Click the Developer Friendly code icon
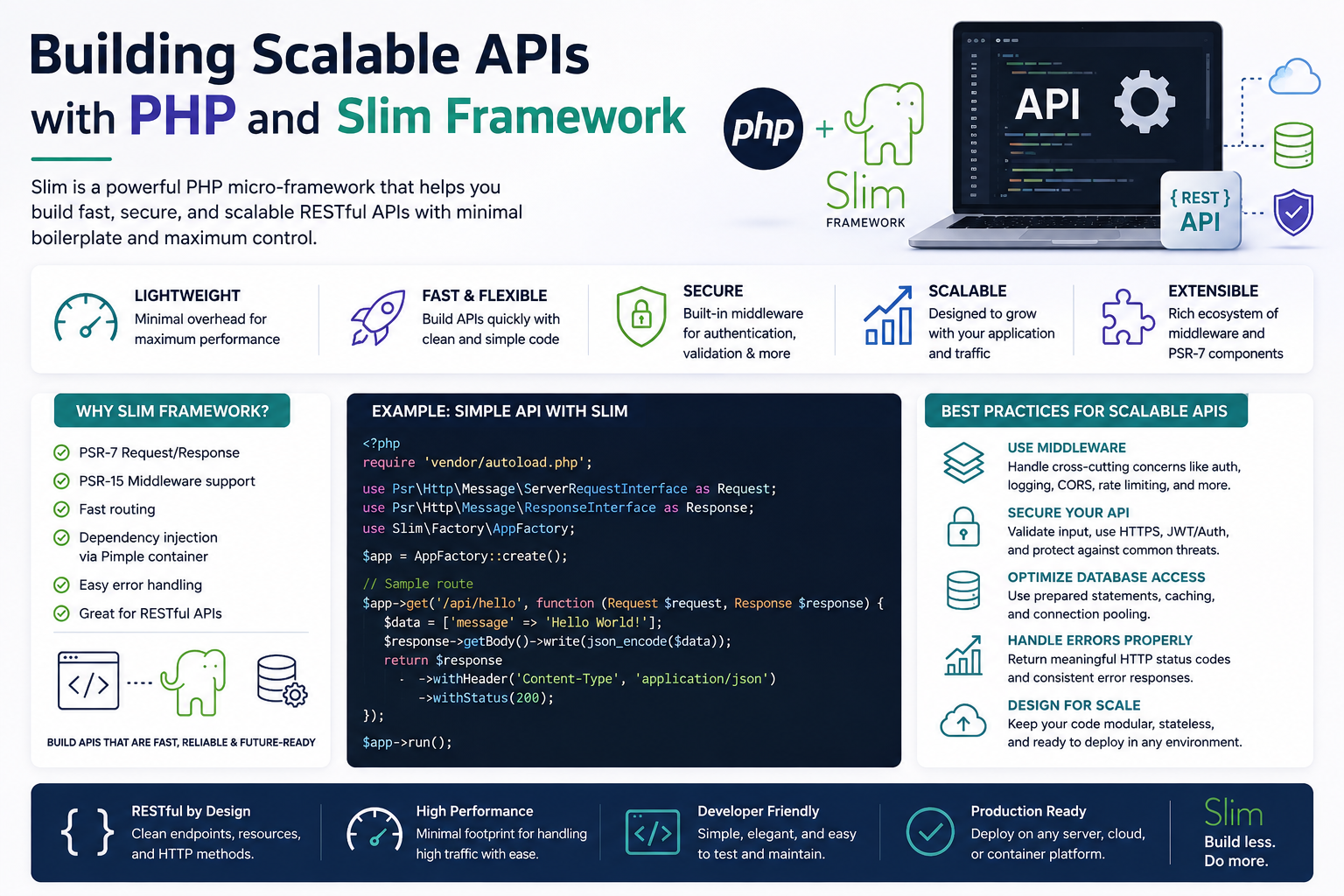Image resolution: width=1344 pixels, height=896 pixels. click(x=653, y=832)
